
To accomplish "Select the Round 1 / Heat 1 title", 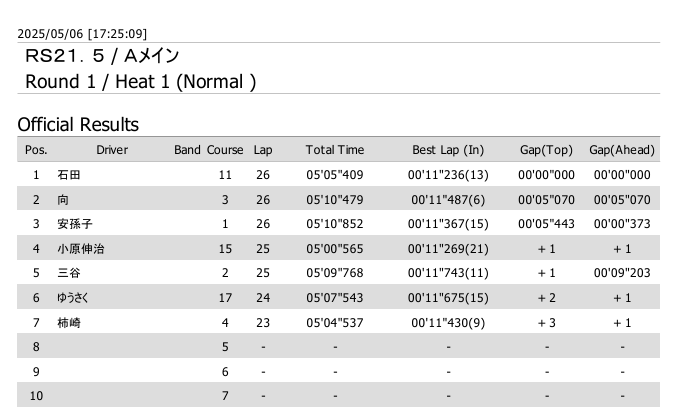I will [141, 82].
